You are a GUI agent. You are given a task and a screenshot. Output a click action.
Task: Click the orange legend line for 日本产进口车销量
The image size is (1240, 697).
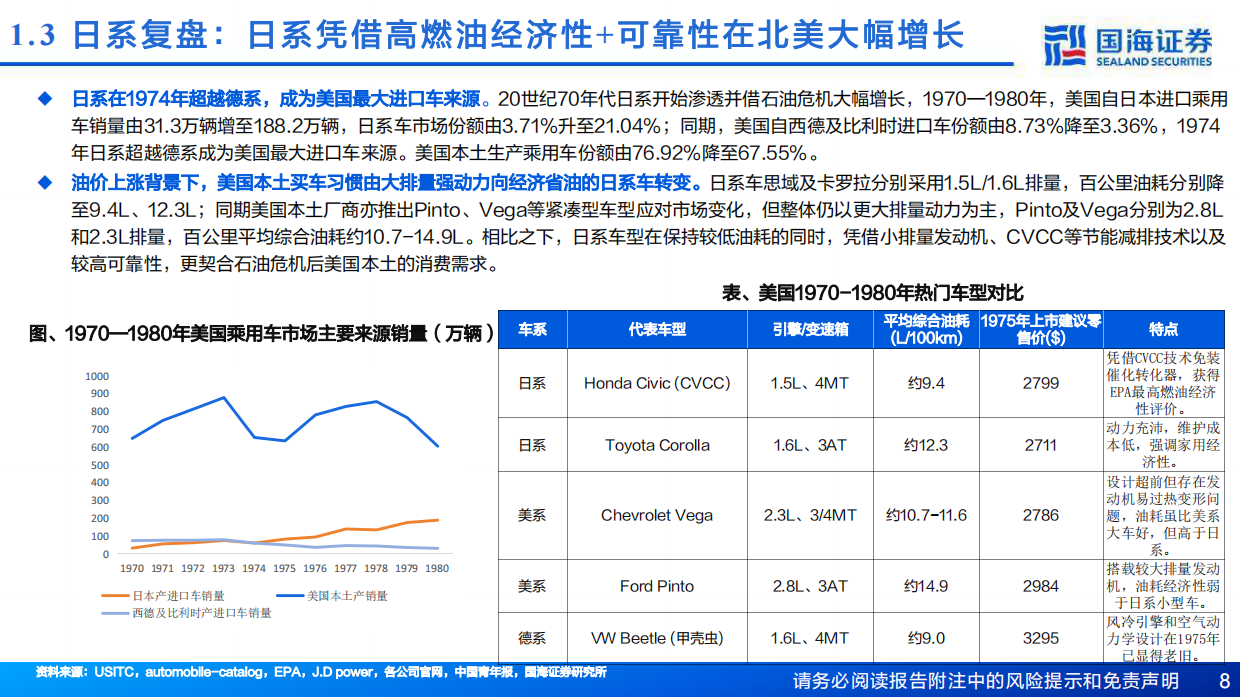coord(115,595)
